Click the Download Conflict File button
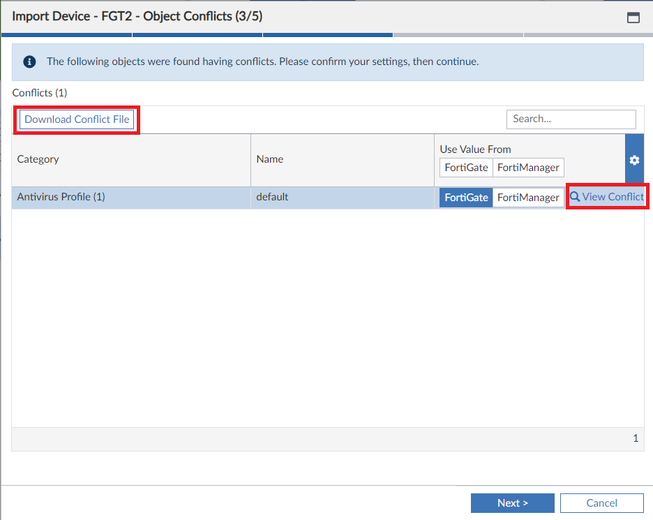Image resolution: width=653 pixels, height=520 pixels. coord(77,119)
